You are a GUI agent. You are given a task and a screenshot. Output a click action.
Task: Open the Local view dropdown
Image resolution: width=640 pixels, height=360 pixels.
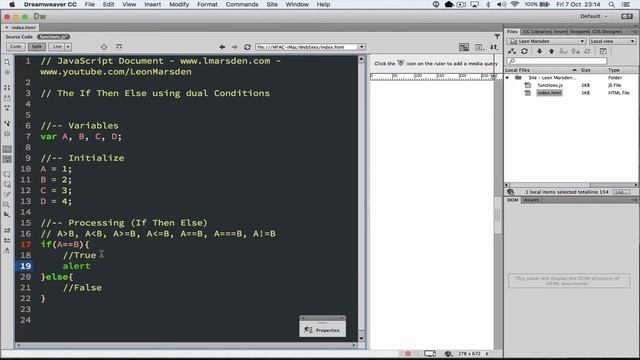(x=612, y=41)
